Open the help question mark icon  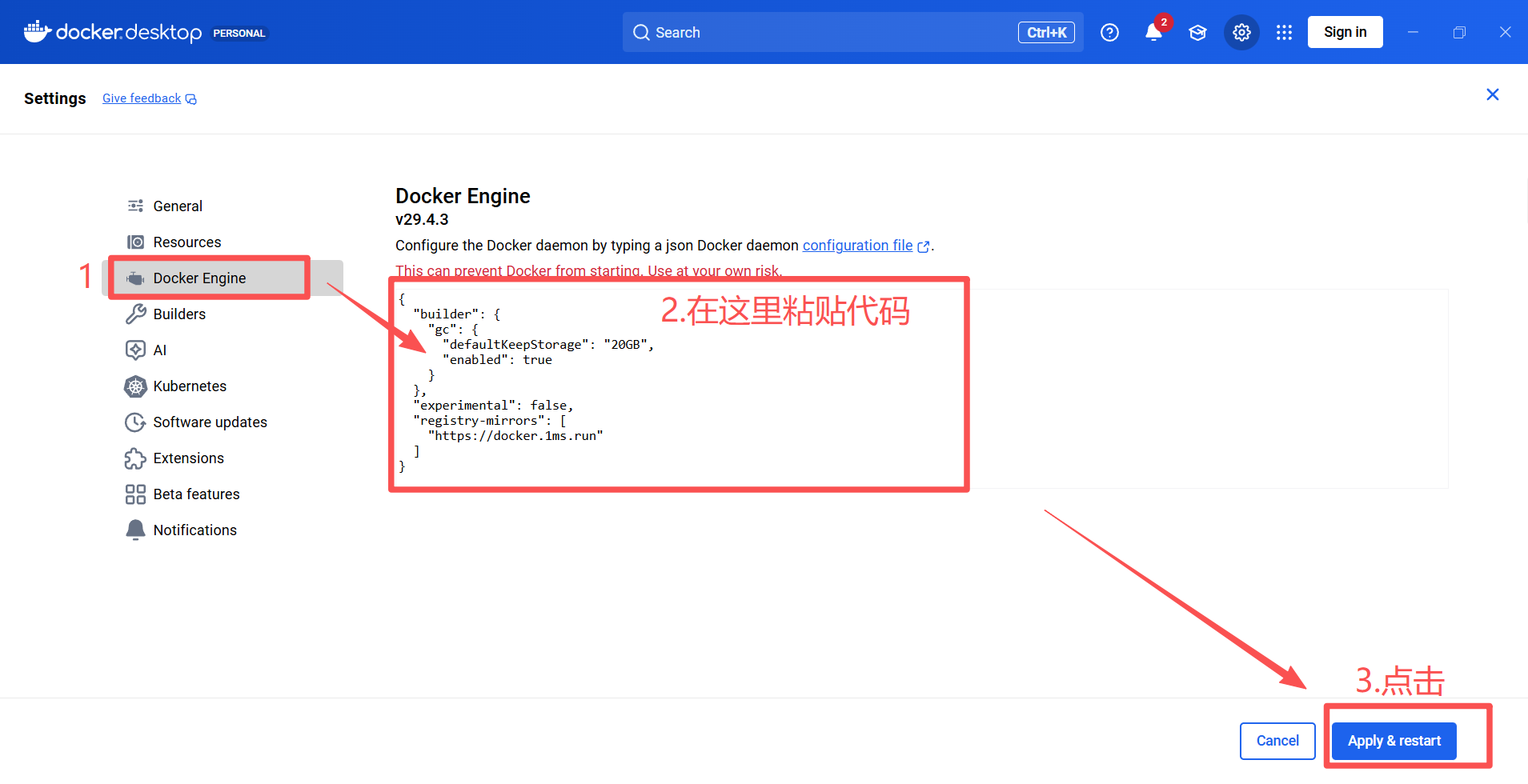tap(1109, 32)
